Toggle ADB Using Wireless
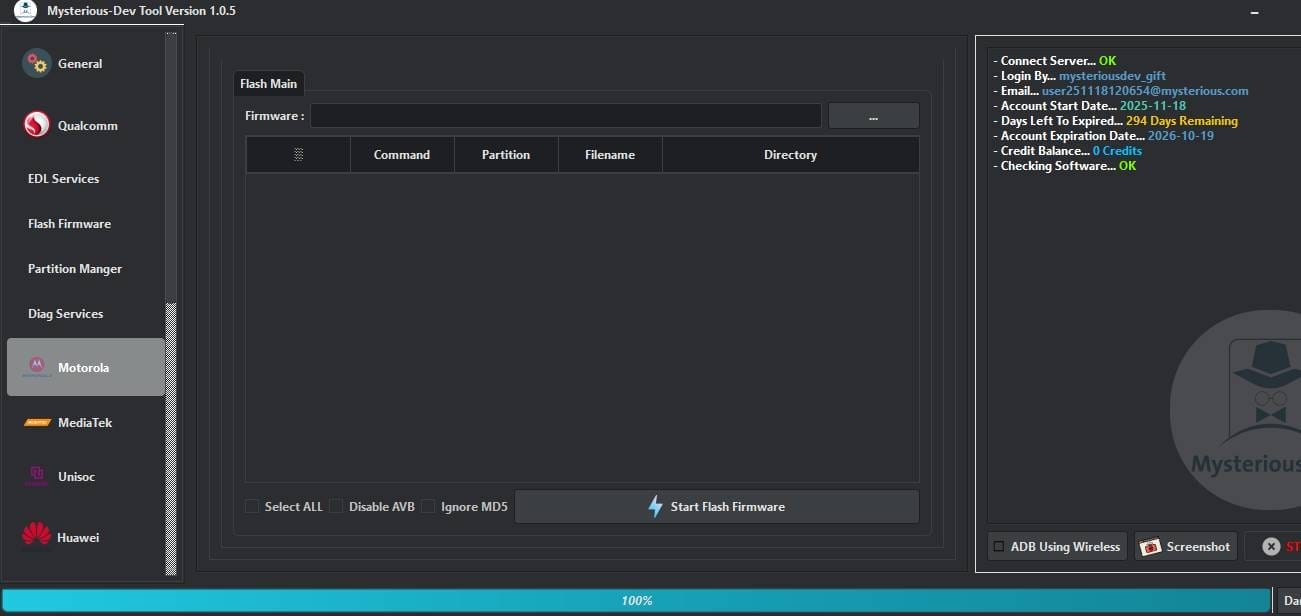 pos(997,546)
